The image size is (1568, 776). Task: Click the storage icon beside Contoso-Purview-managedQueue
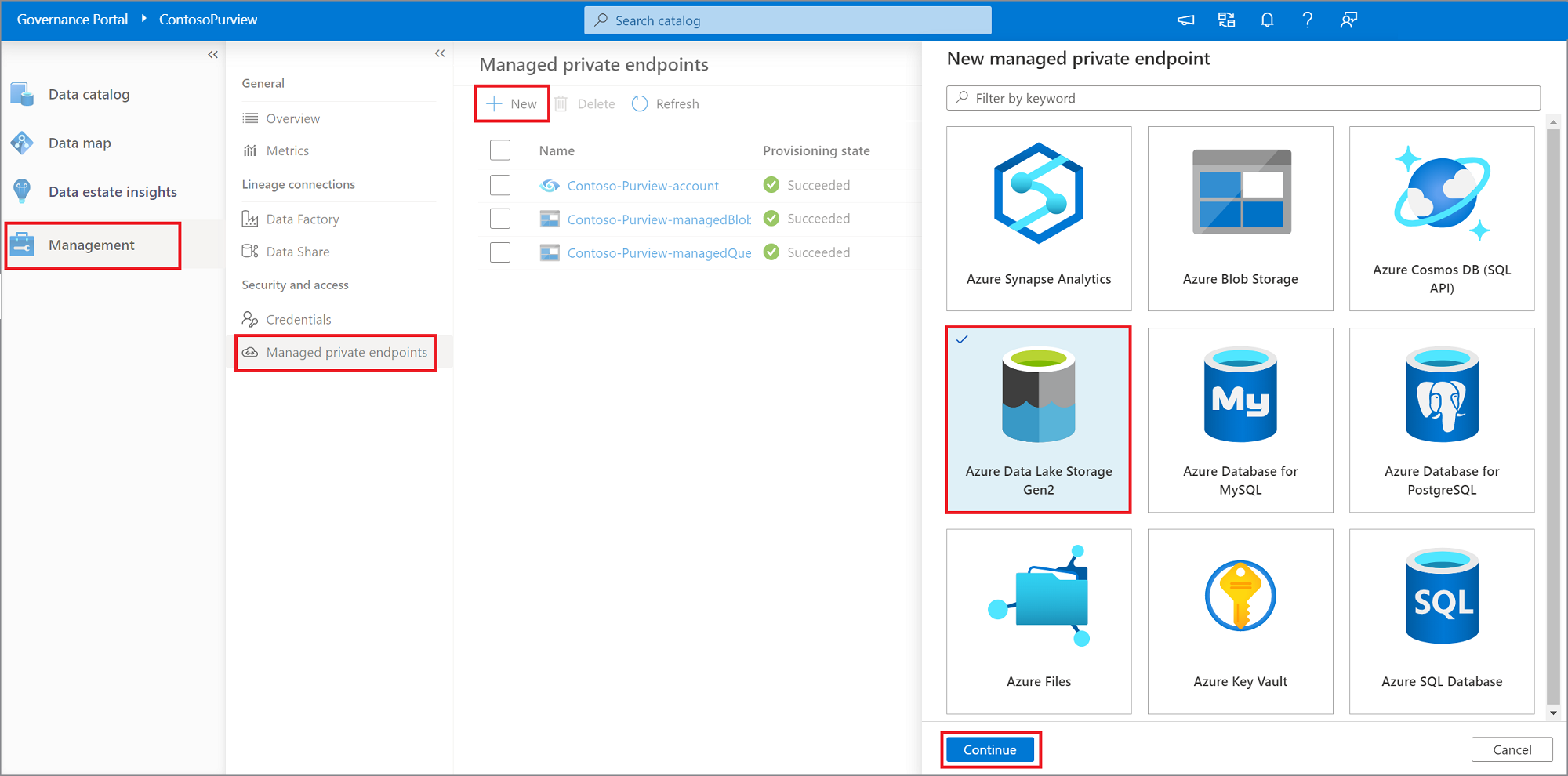(550, 252)
